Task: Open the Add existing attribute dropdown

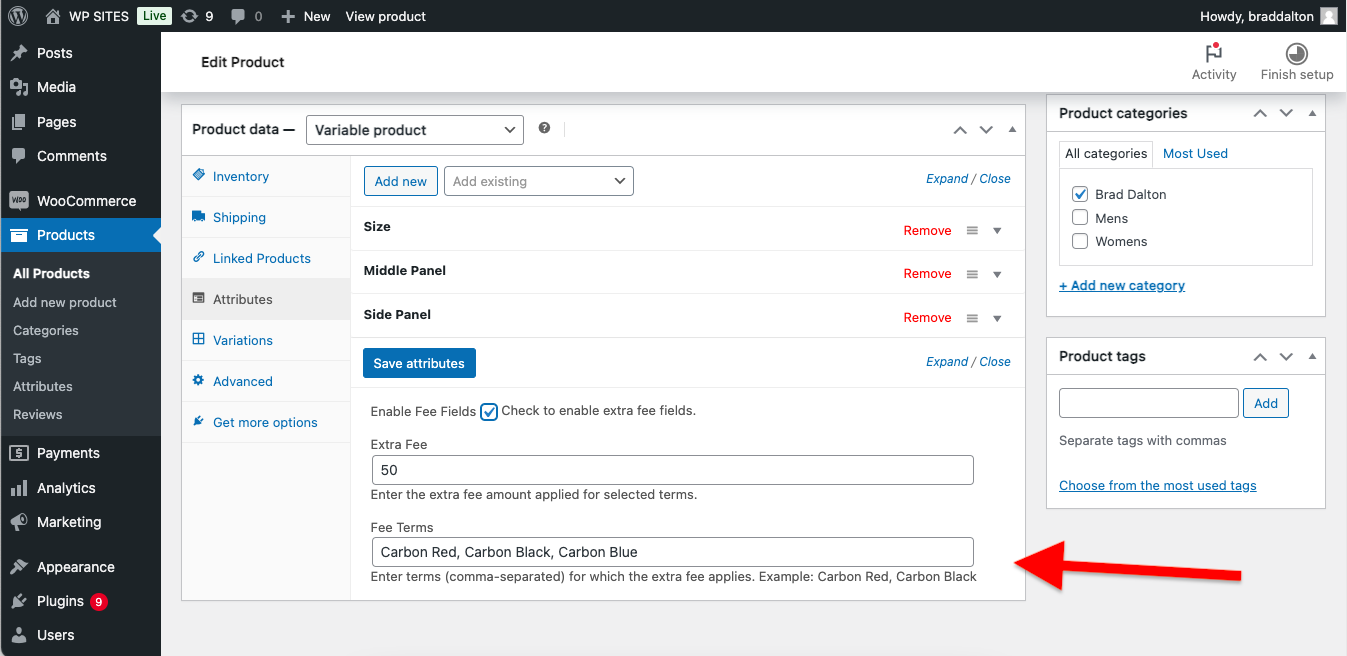Action: (538, 181)
